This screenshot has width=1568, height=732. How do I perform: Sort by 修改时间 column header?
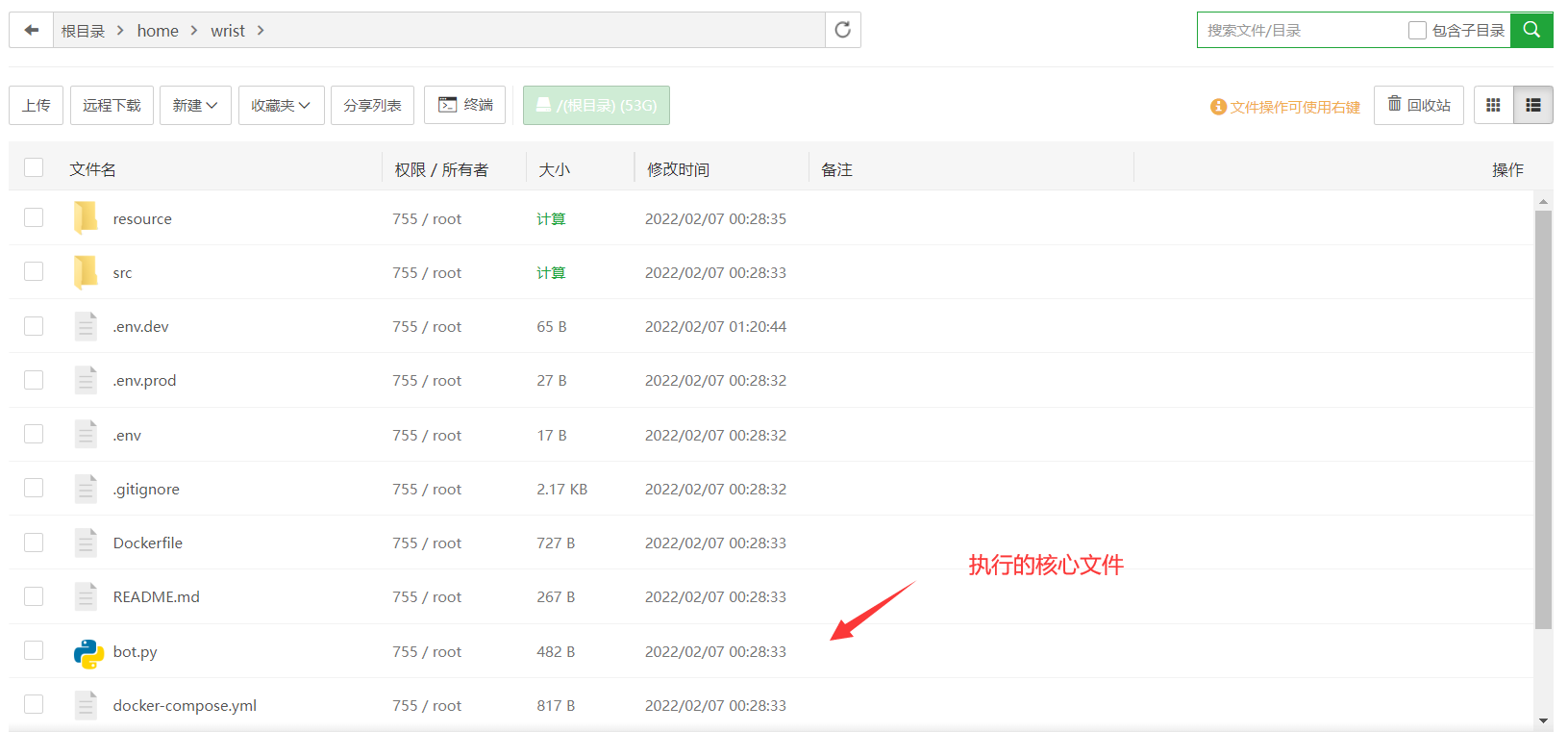pyautogui.click(x=679, y=169)
